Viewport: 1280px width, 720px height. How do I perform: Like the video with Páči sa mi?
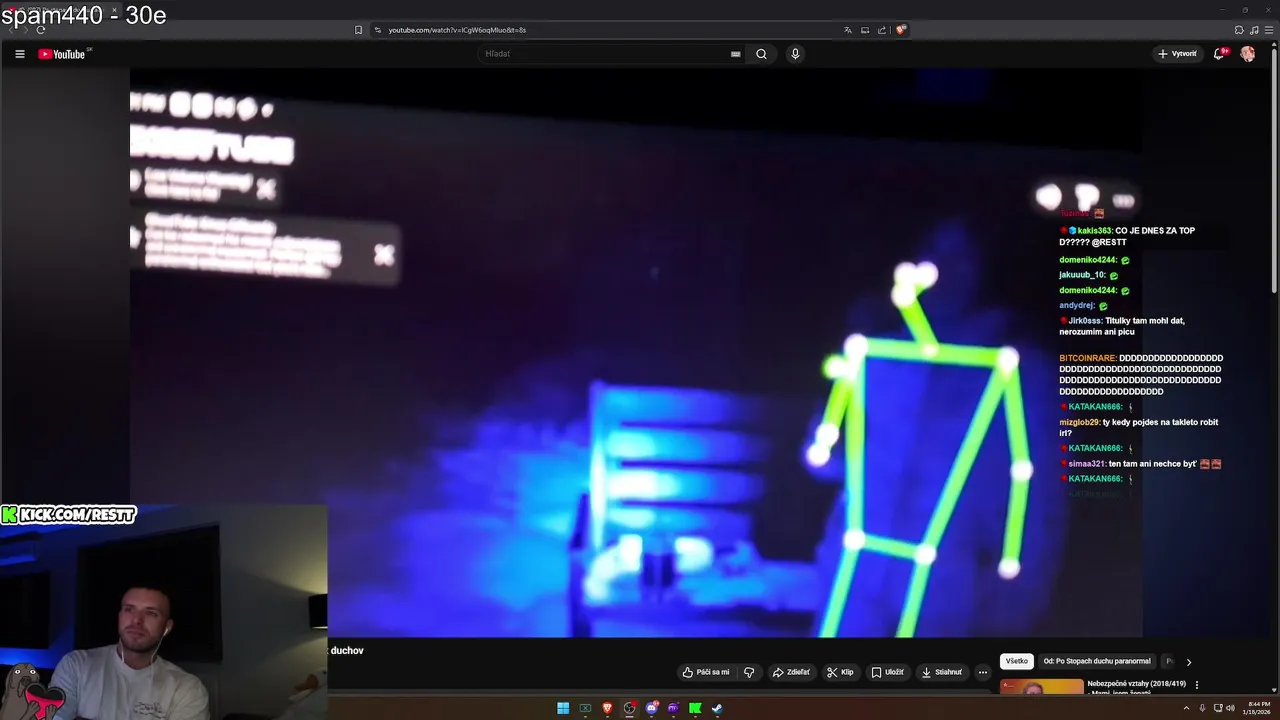coord(706,672)
